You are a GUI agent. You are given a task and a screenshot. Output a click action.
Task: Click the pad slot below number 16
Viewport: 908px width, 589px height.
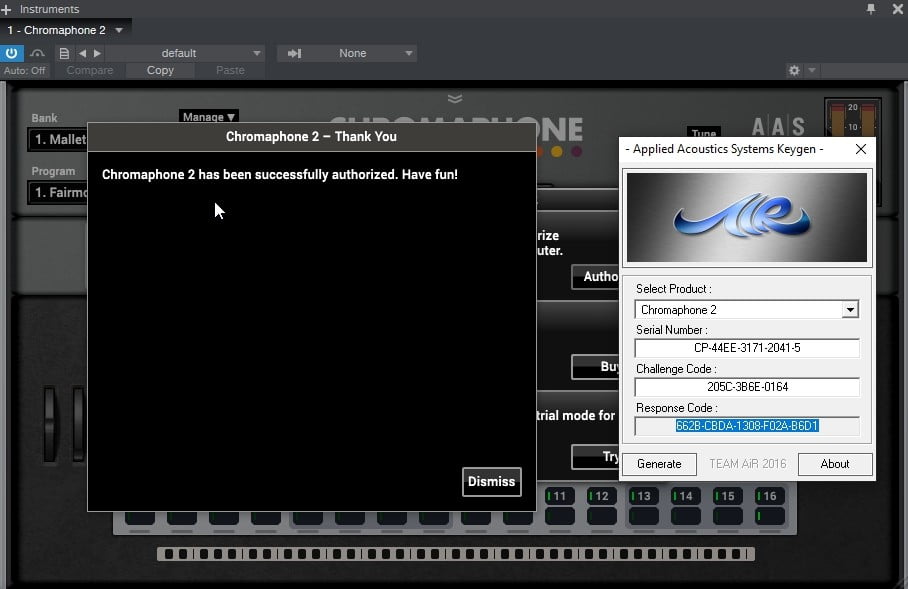tap(770, 515)
